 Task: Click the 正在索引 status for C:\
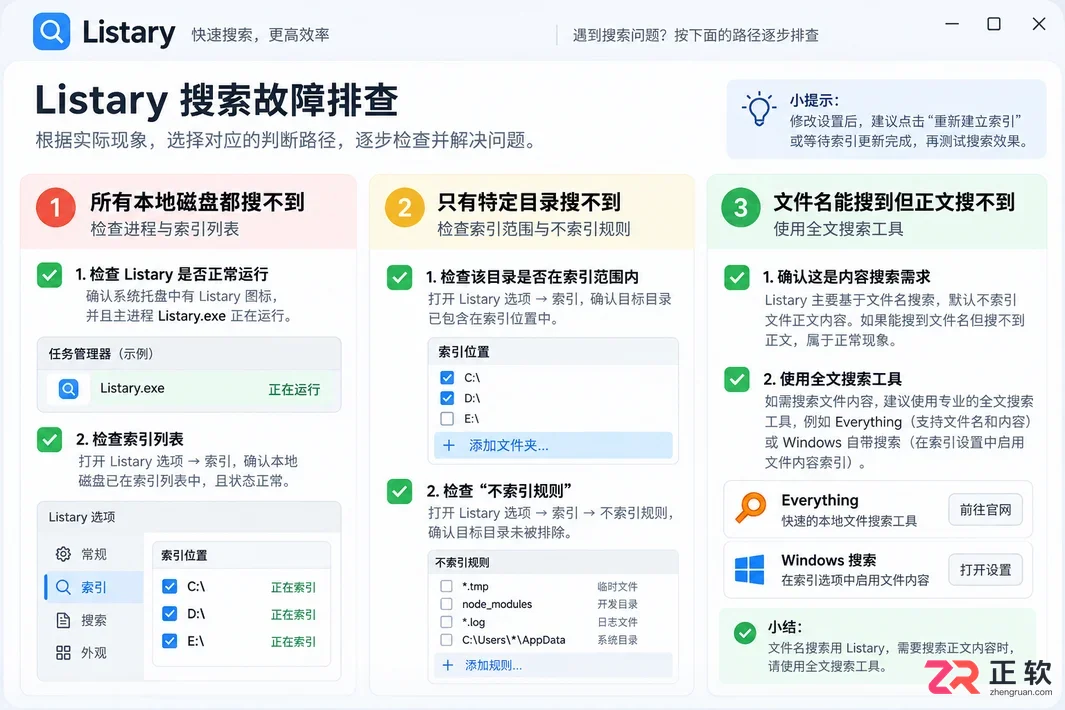pos(293,587)
